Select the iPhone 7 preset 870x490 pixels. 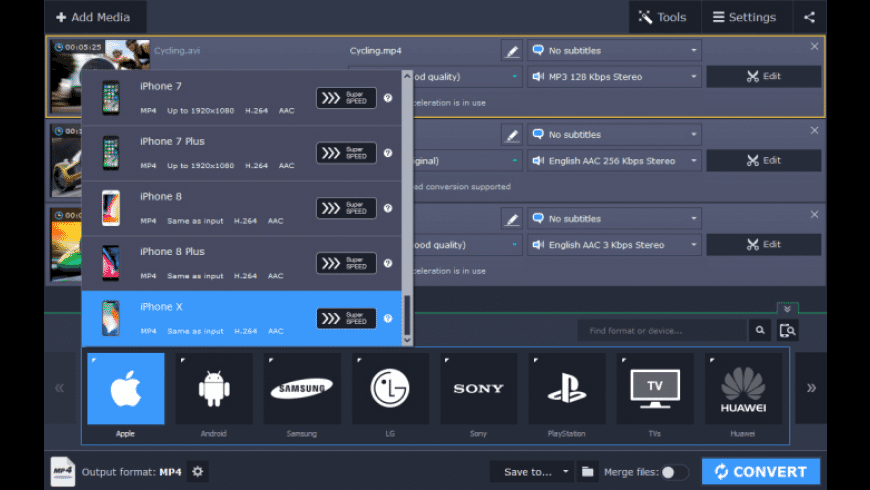click(241, 98)
